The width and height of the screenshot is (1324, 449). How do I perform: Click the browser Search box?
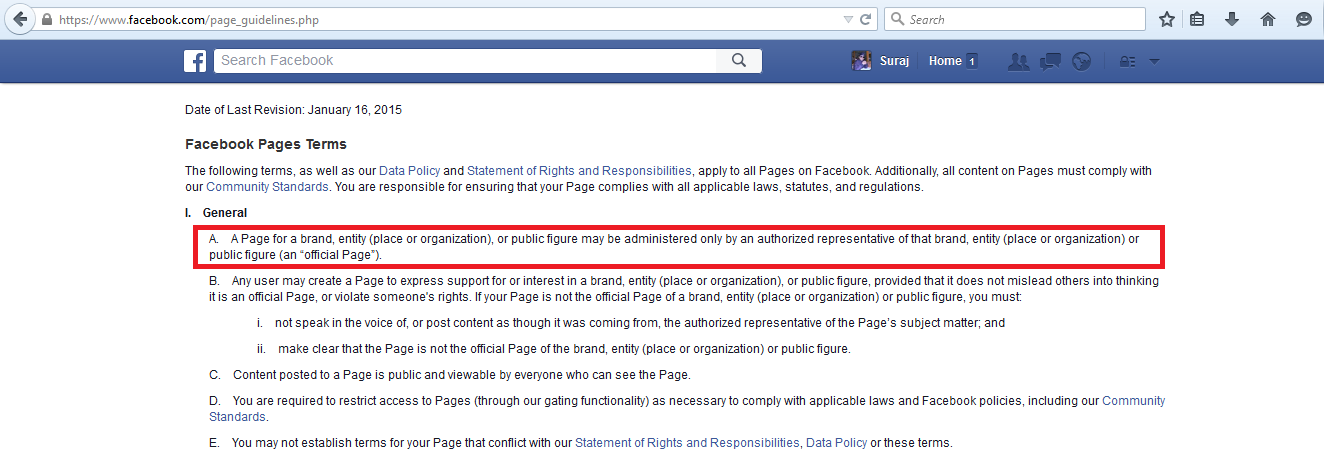click(x=1015, y=19)
